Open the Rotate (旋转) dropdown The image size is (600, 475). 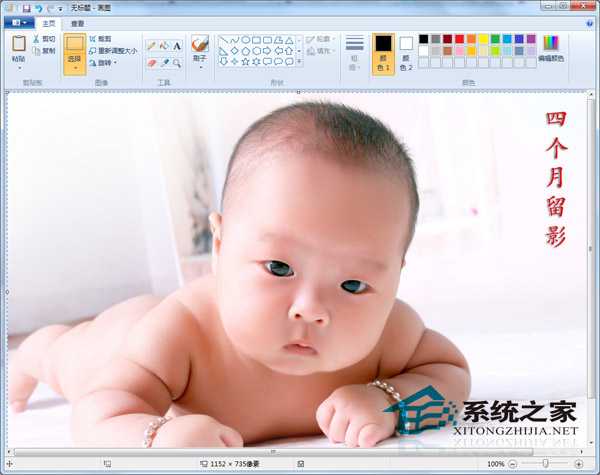(x=103, y=63)
